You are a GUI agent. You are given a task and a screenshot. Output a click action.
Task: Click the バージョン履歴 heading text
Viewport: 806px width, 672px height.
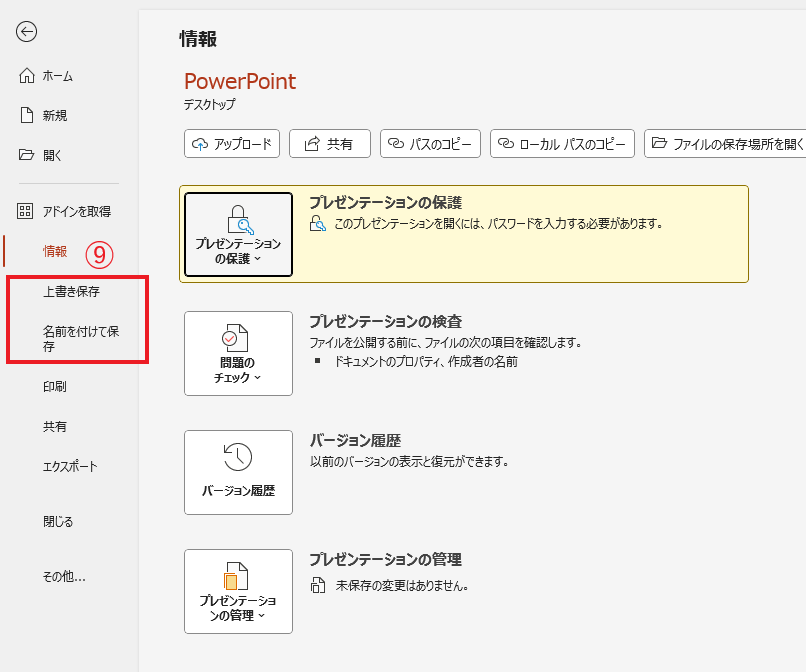[x=355, y=441]
